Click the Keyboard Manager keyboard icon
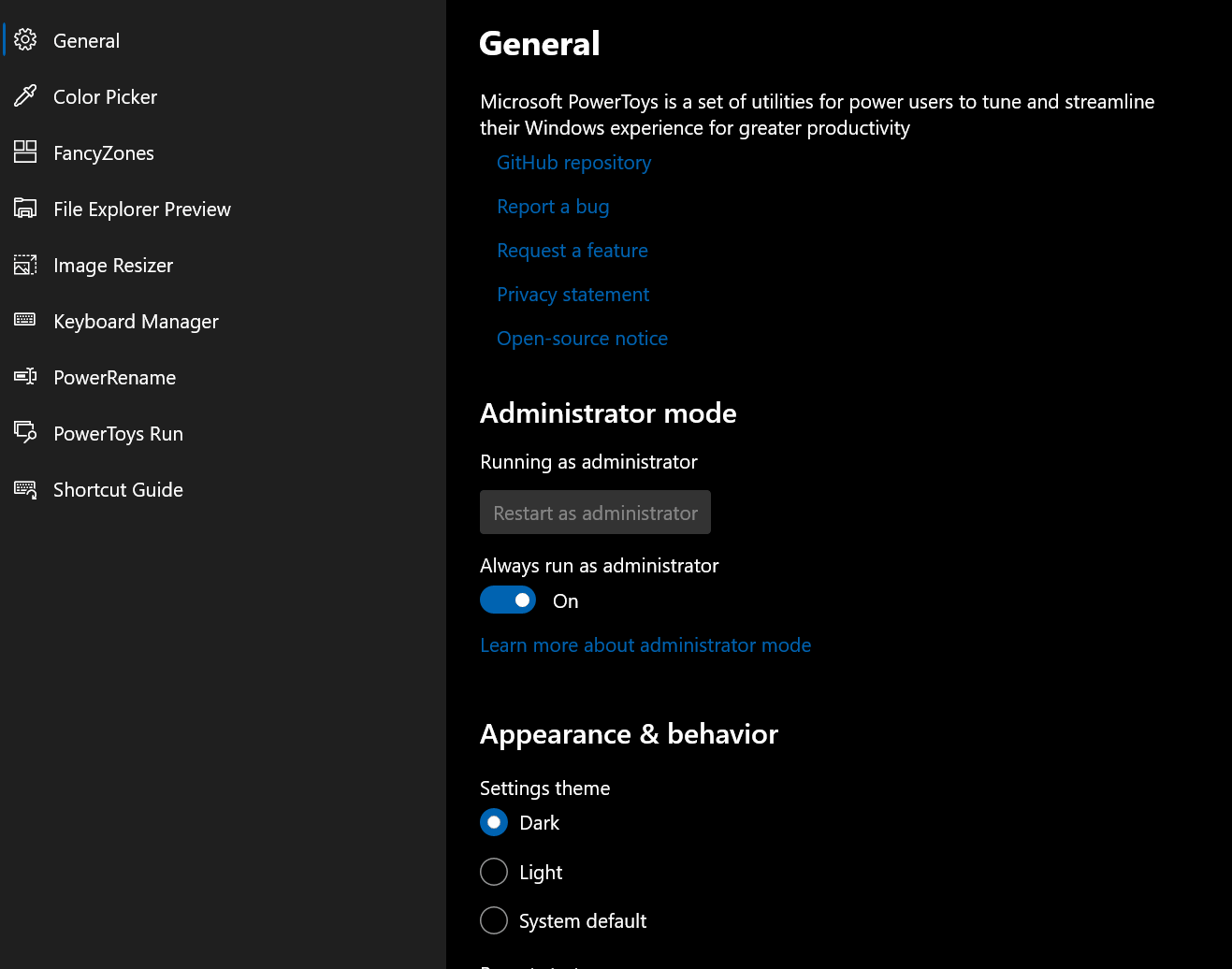1232x969 pixels. point(25,320)
